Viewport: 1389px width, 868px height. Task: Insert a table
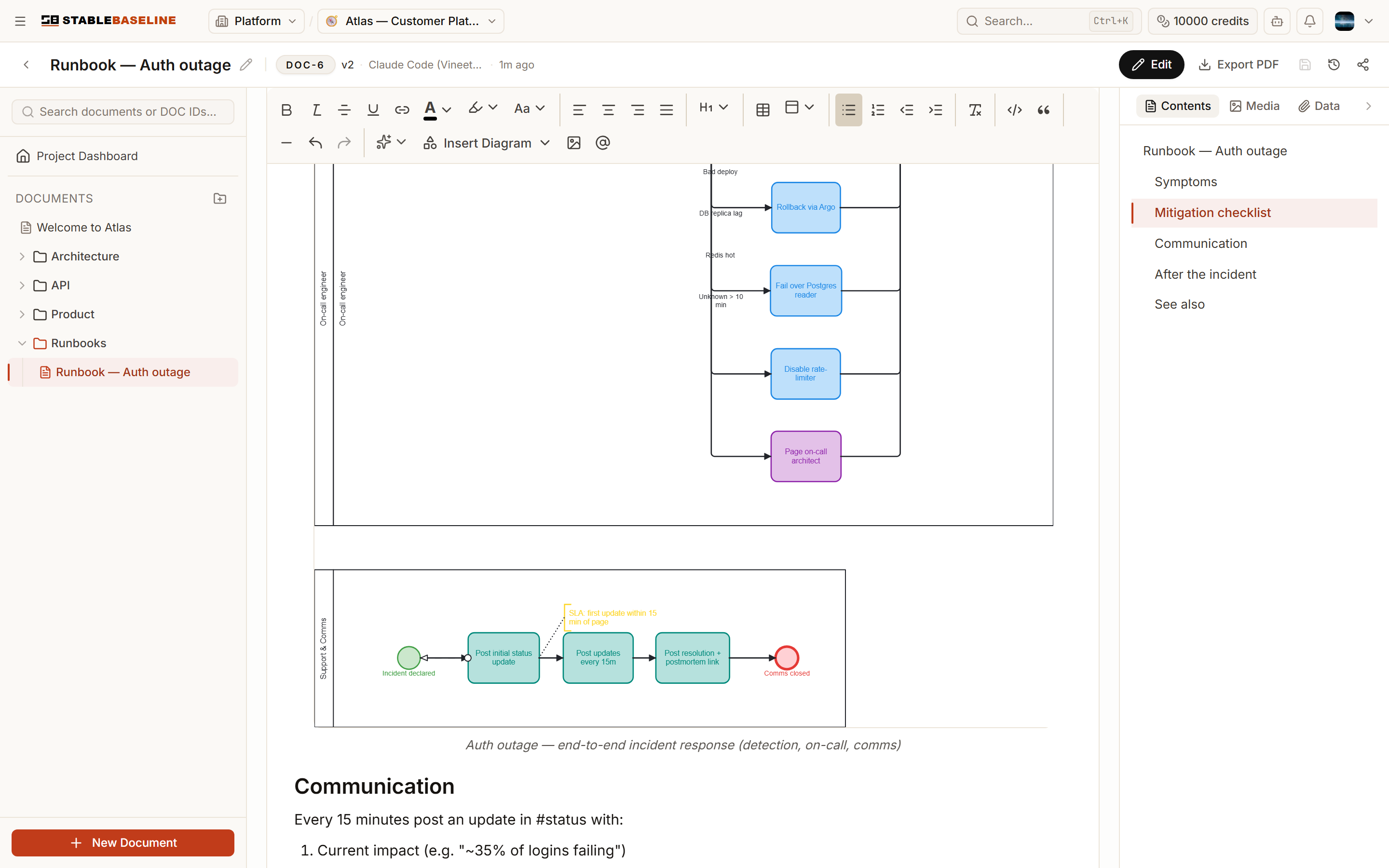coord(763,109)
